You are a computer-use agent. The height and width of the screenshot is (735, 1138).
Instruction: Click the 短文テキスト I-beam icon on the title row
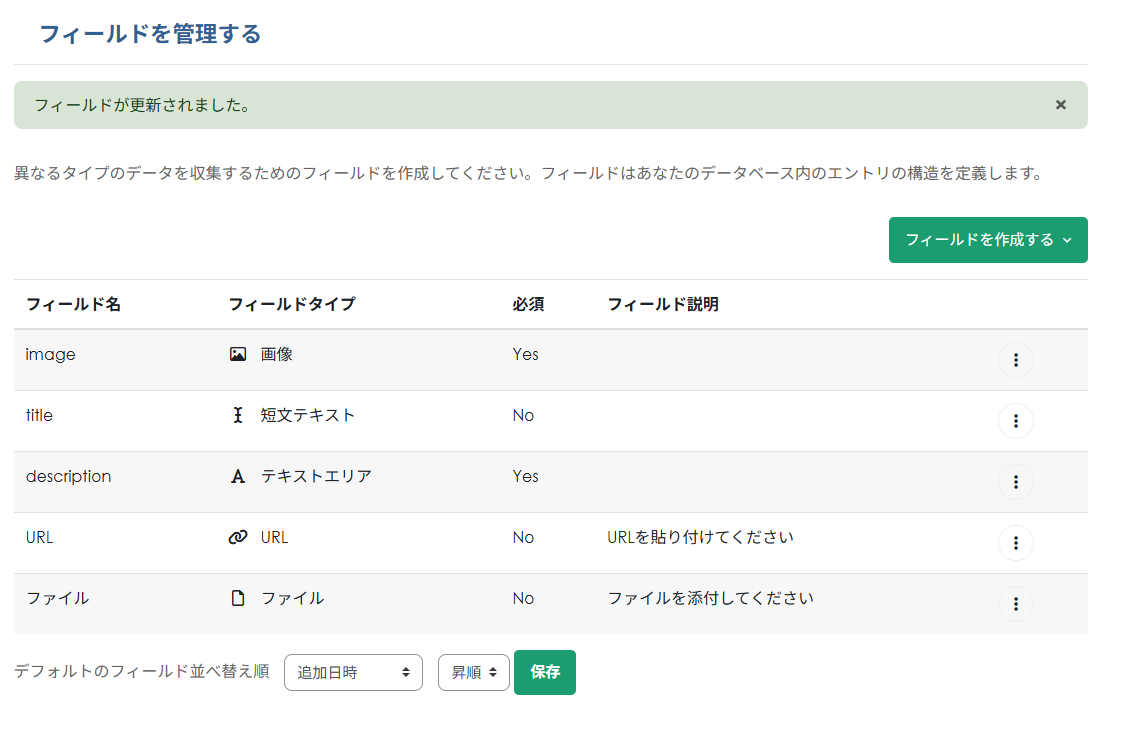click(x=237, y=415)
